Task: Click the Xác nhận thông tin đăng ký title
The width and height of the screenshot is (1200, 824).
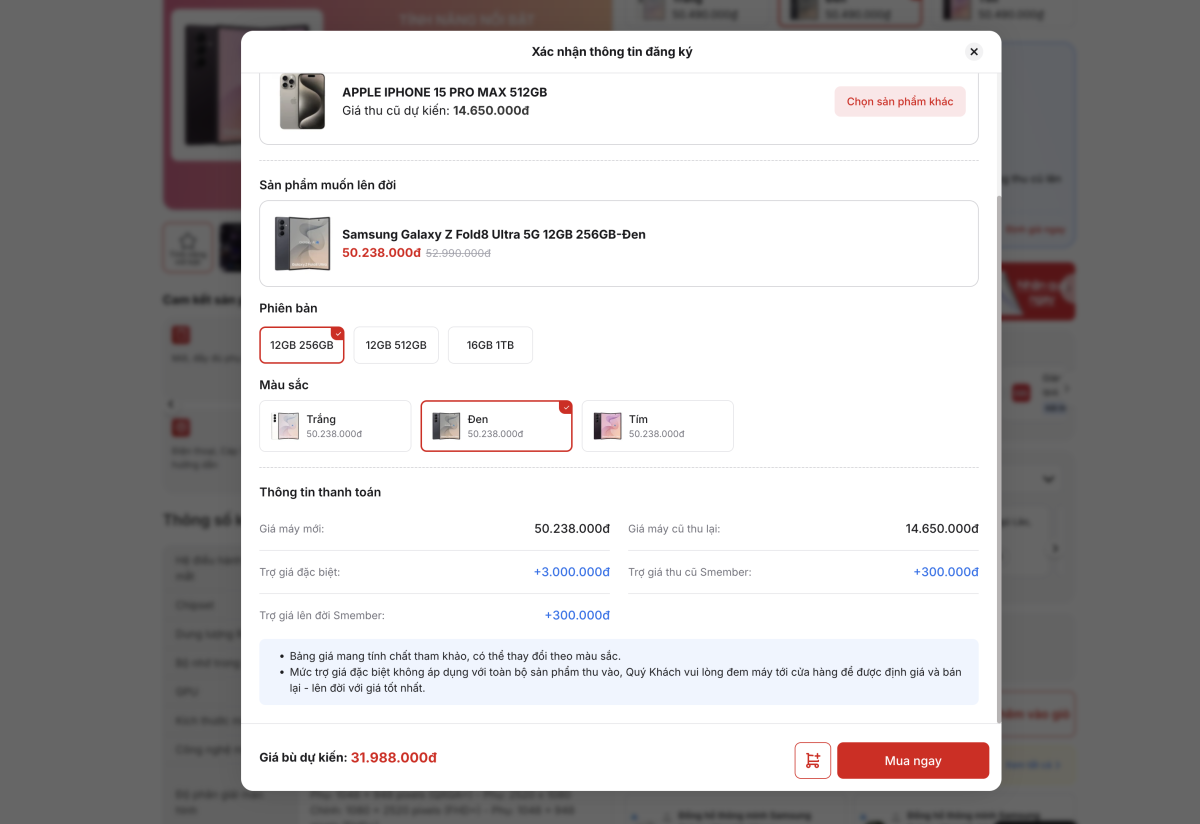Action: [x=612, y=52]
